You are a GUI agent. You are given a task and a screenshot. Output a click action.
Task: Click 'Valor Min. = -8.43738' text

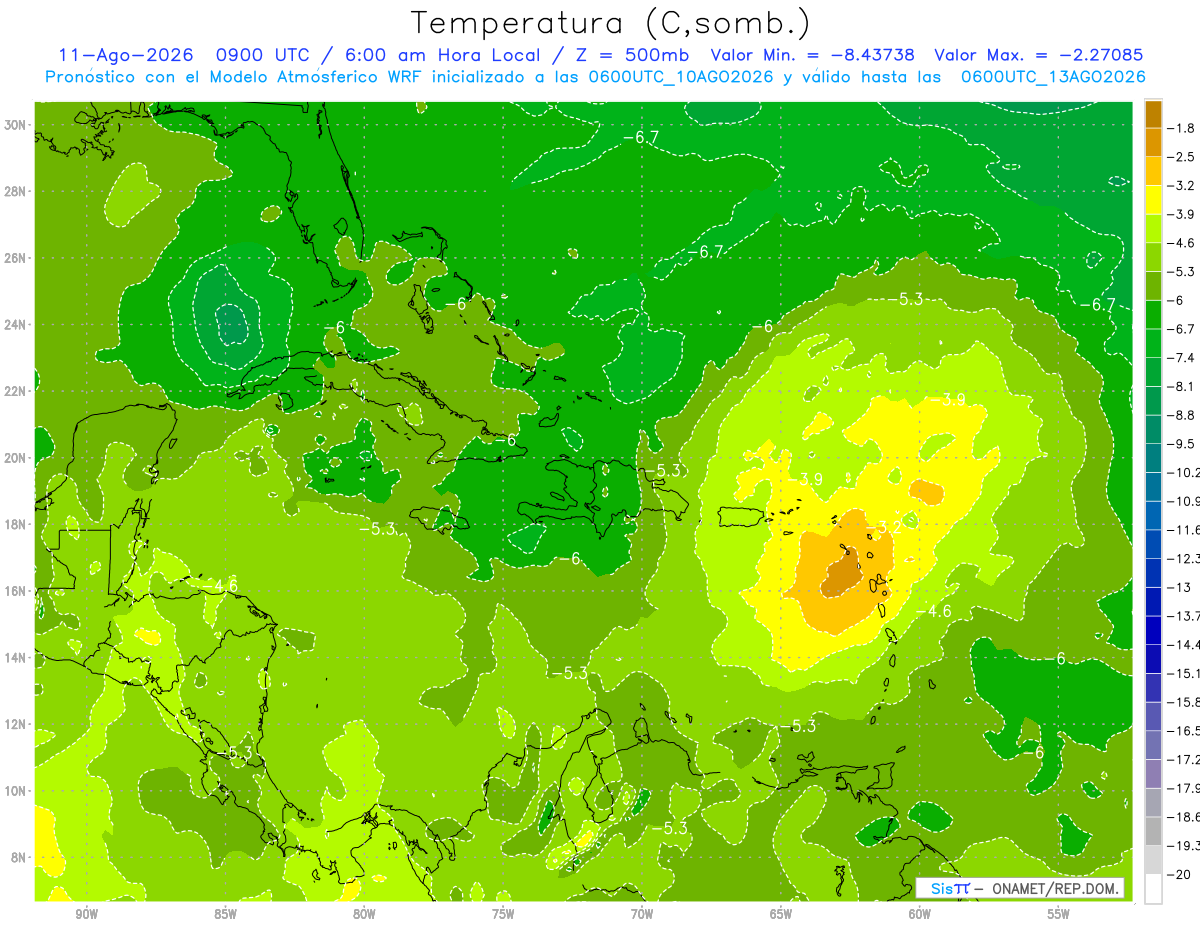pyautogui.click(x=812, y=55)
